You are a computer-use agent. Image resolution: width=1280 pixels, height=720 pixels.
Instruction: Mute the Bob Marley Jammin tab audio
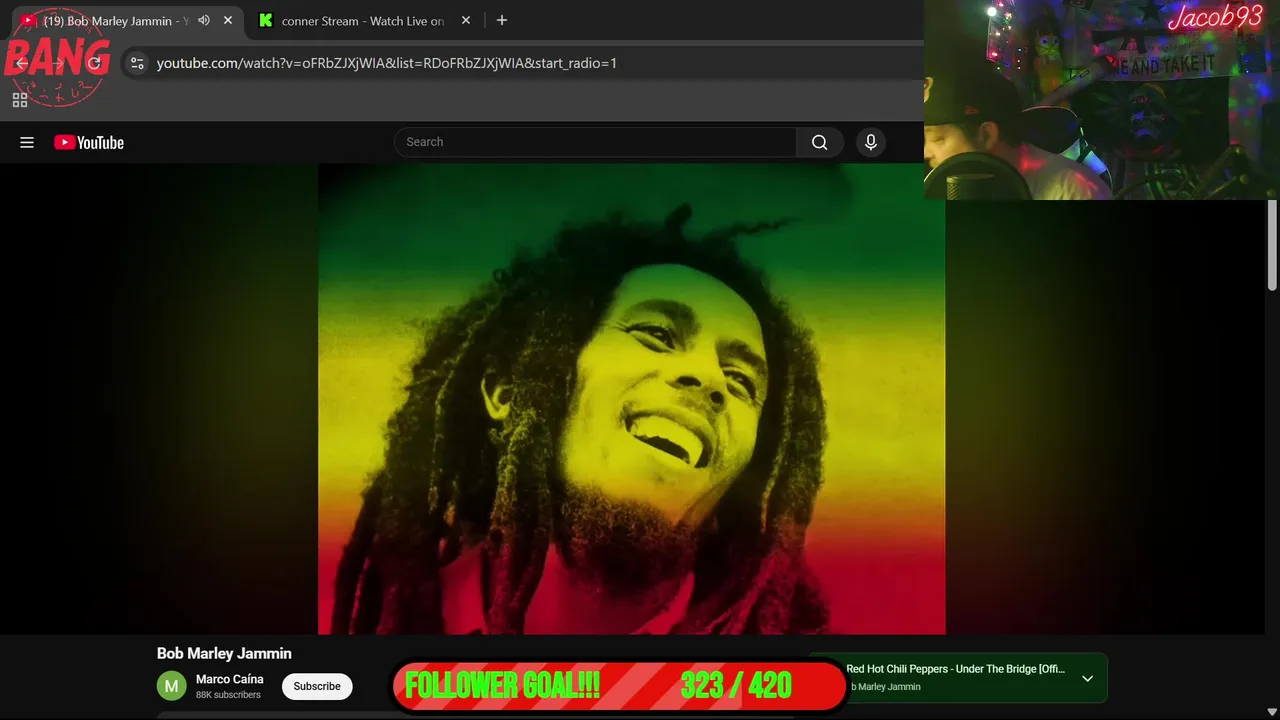204,20
